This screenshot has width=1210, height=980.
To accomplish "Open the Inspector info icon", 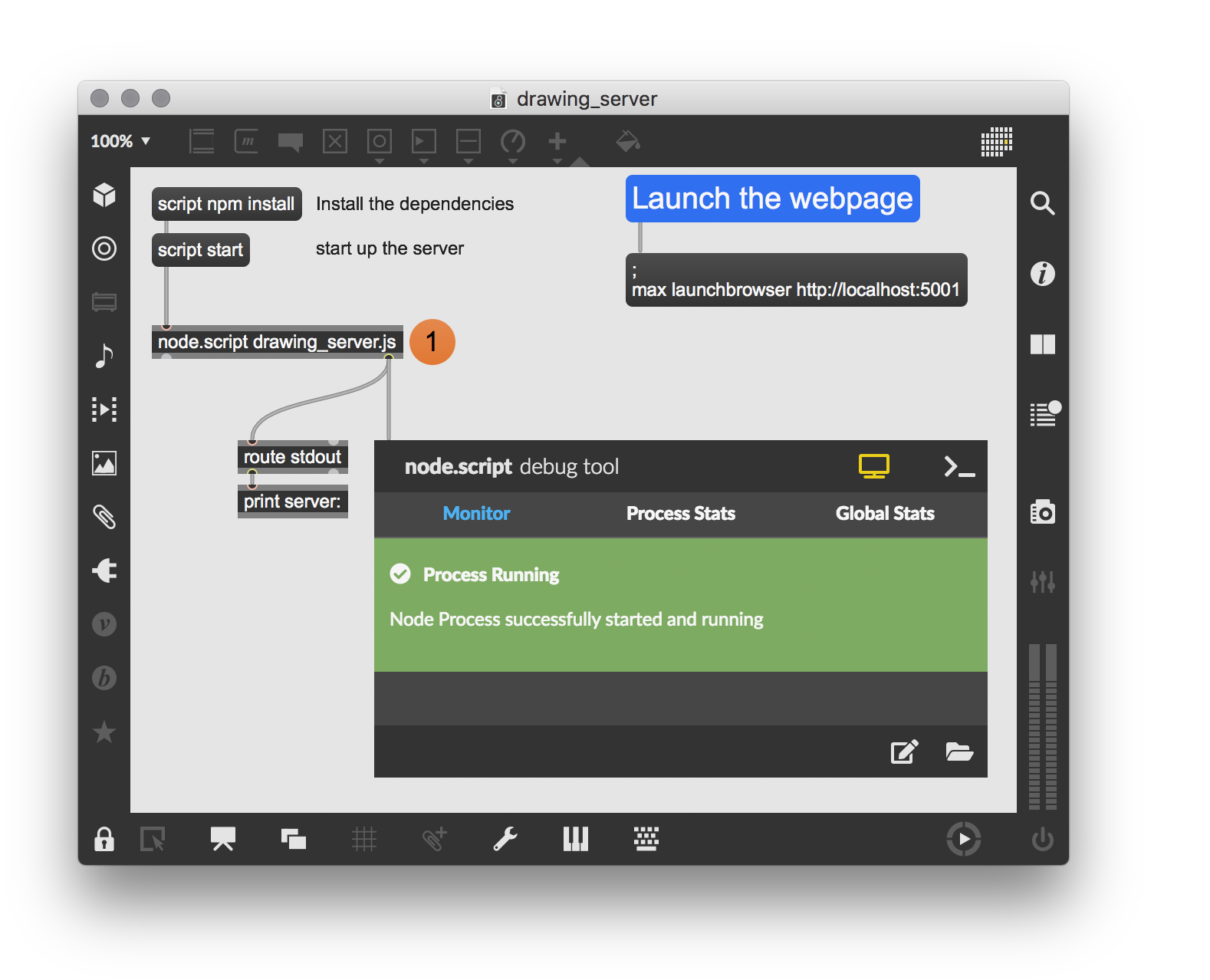I will click(1042, 274).
